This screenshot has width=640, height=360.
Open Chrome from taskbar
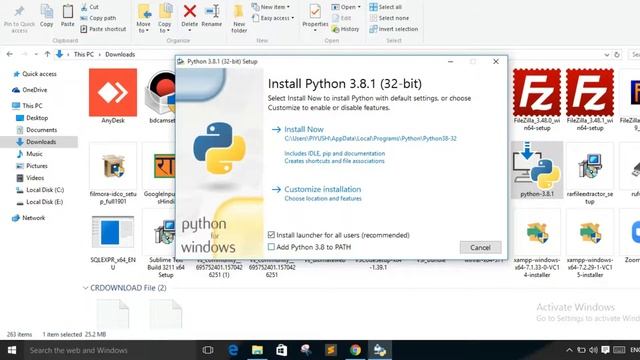click(355, 350)
